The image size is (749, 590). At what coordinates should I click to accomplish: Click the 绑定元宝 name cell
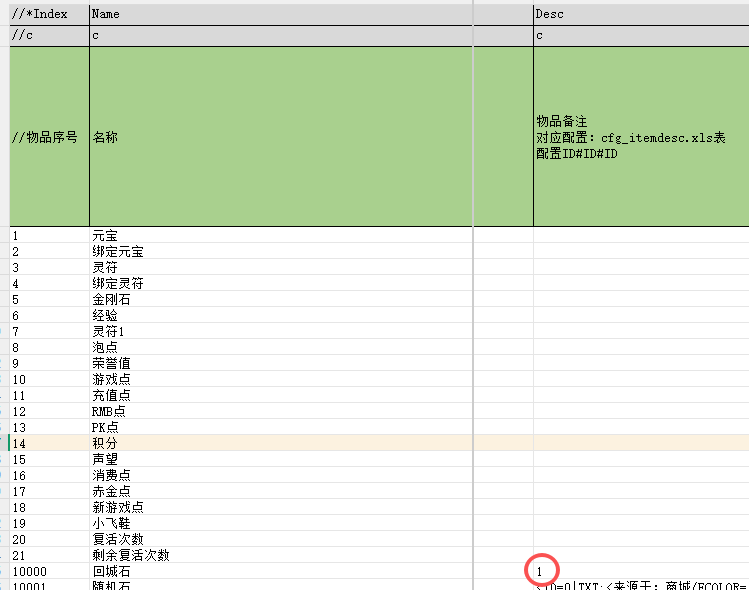117,251
